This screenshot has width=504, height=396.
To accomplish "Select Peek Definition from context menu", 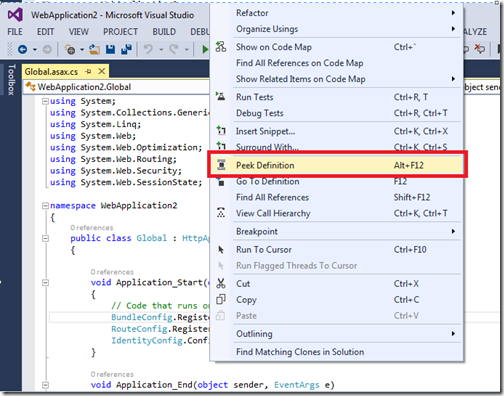I will coord(337,165).
